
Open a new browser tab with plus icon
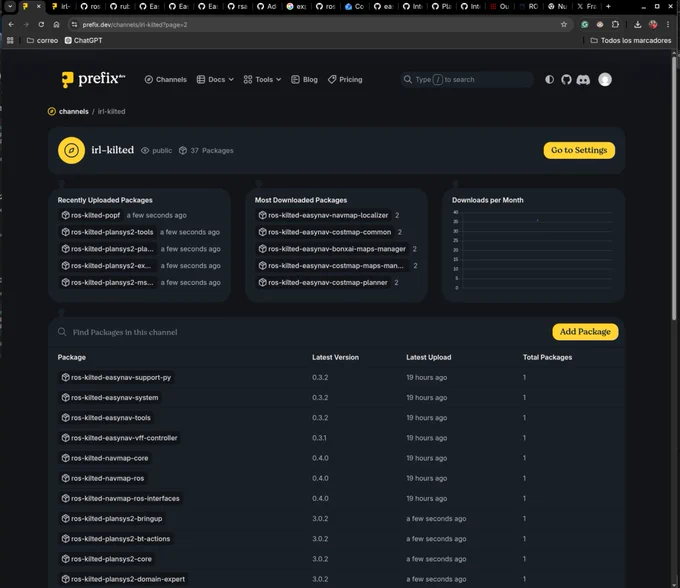point(608,6)
